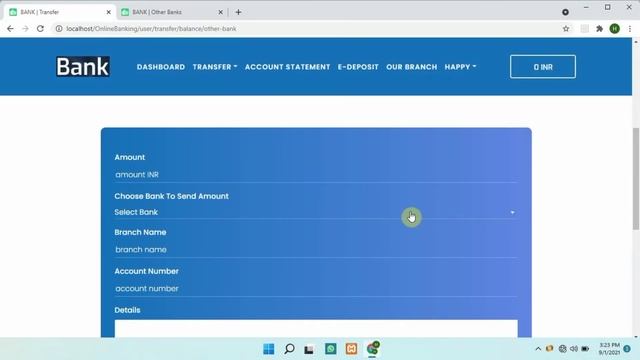This screenshot has height=360, width=640.
Task: Open the volume control in the tray
Action: pyautogui.click(x=574, y=349)
